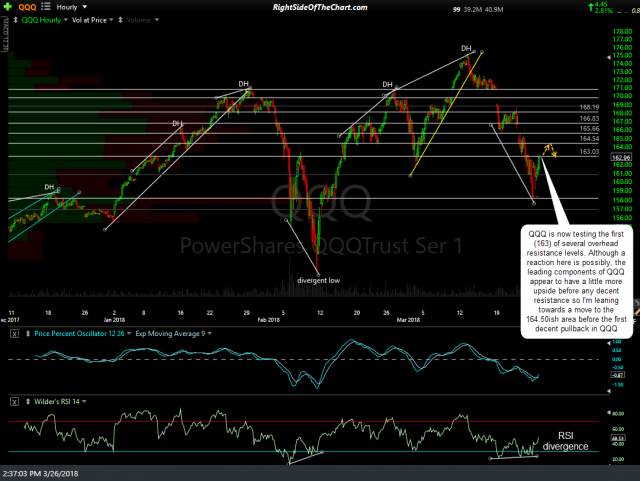Viewport: 640px width, 481px height.
Task: Click the 162.96 current price label
Action: 621,157
